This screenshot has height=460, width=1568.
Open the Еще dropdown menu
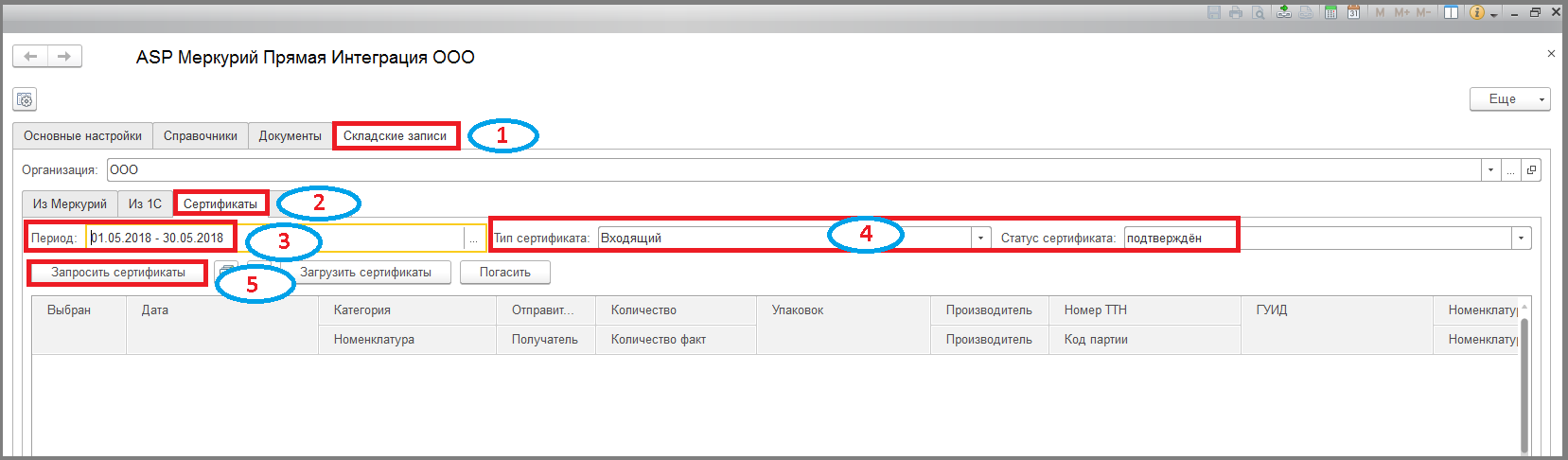pos(1509,99)
